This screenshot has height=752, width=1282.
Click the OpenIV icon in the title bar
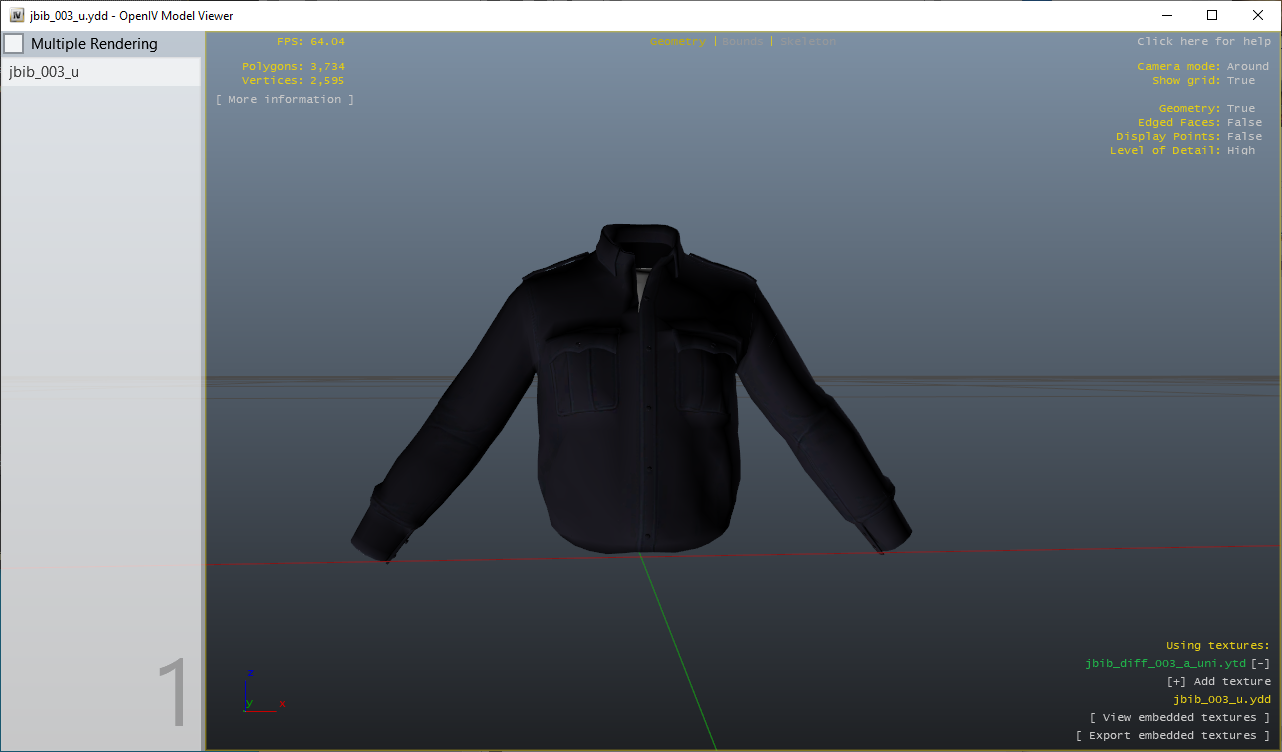click(x=14, y=15)
